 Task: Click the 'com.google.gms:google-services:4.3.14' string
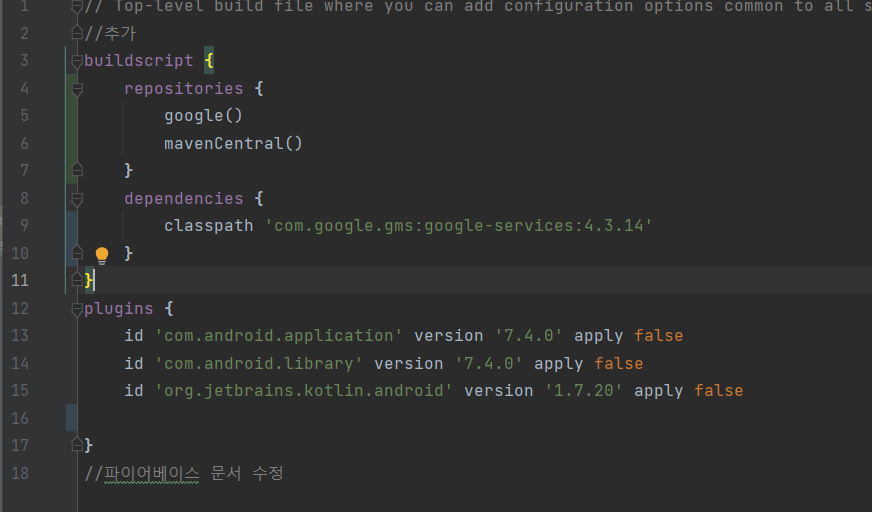click(x=458, y=226)
